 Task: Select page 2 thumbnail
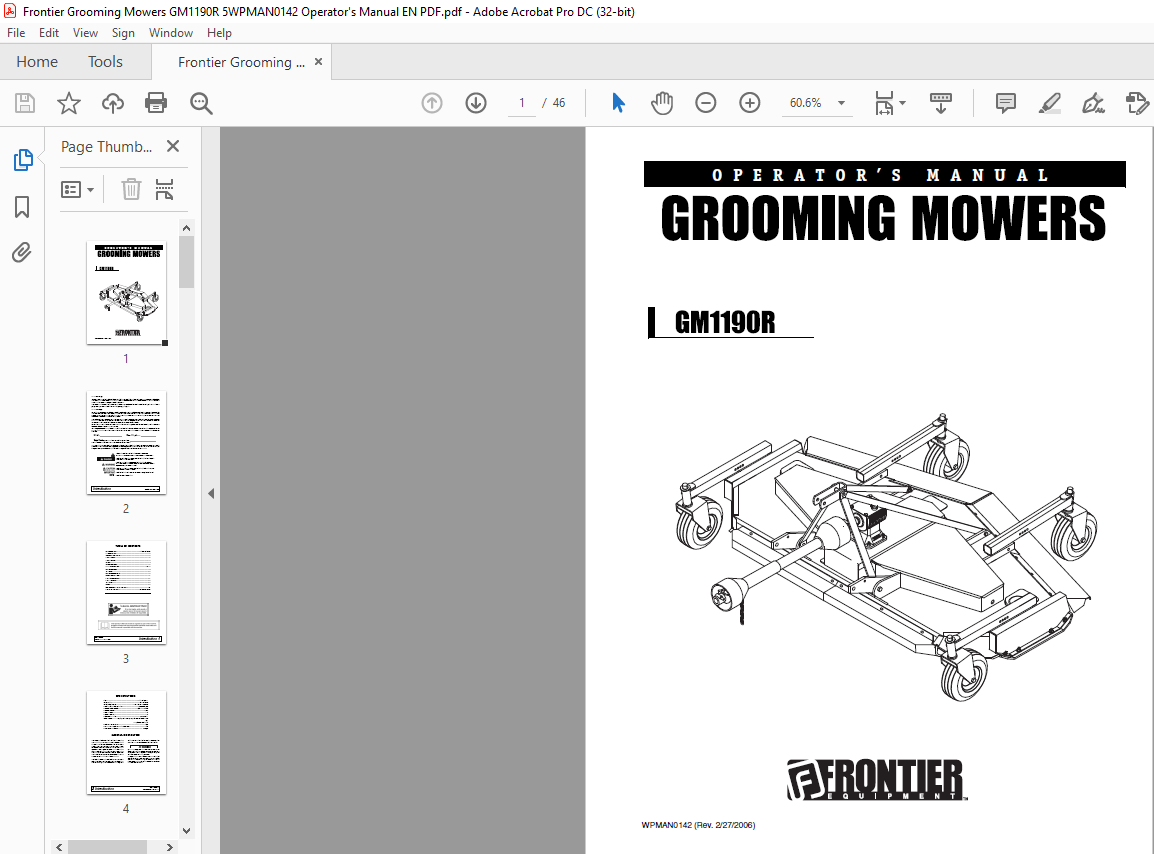(x=127, y=442)
